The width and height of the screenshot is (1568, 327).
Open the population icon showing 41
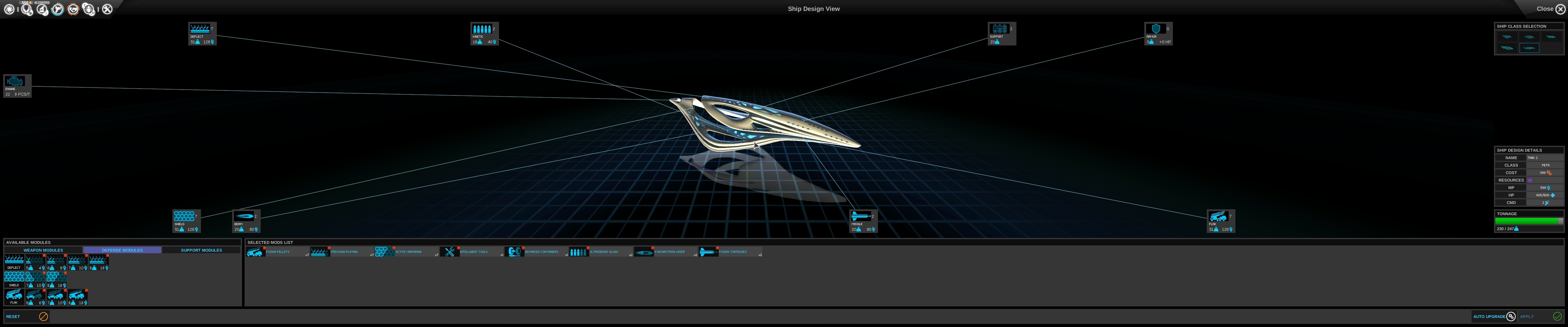pos(90,9)
